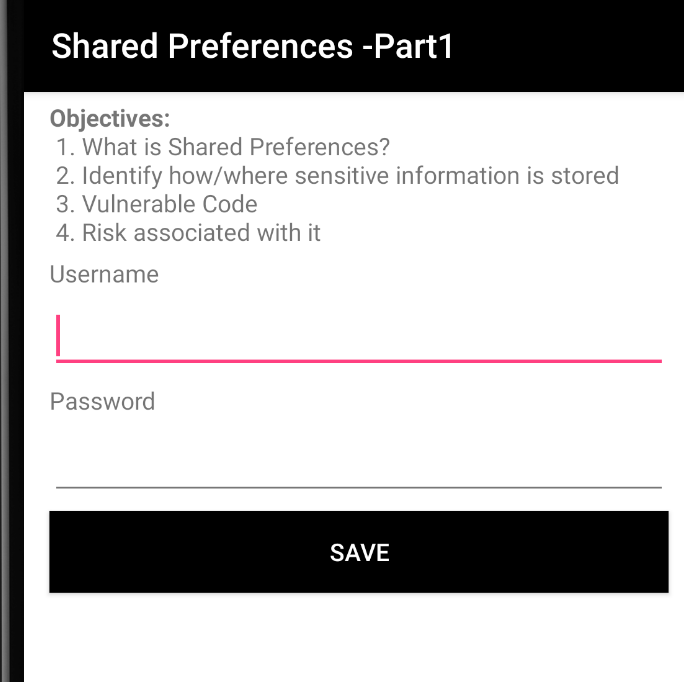Focus the Username input field
684x682 pixels.
click(359, 335)
